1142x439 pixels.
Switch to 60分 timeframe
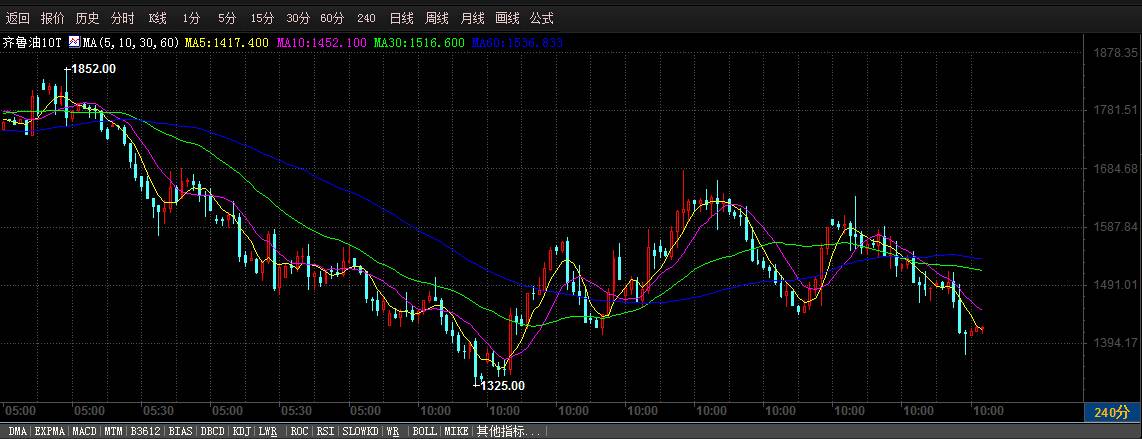(332, 18)
